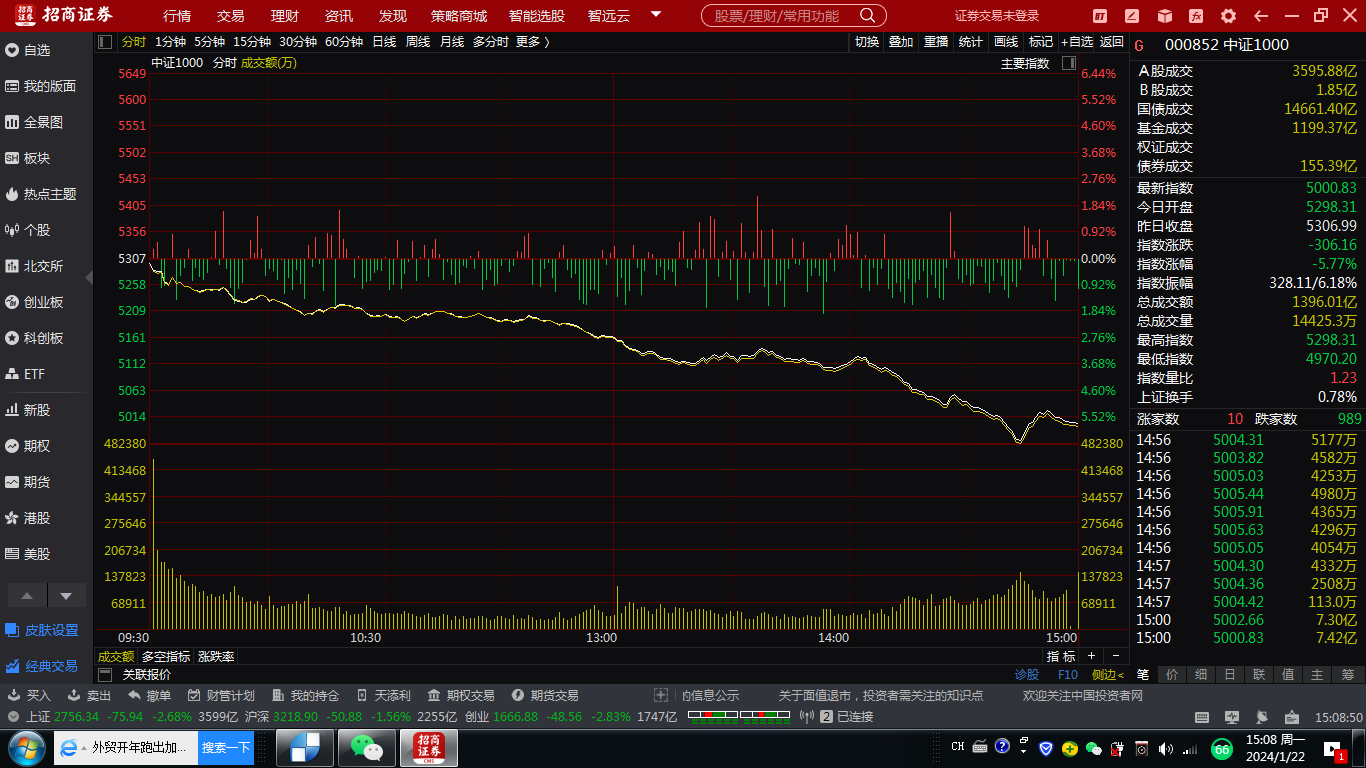Click the search magnifier icon
1366x768 pixels.
(867, 16)
